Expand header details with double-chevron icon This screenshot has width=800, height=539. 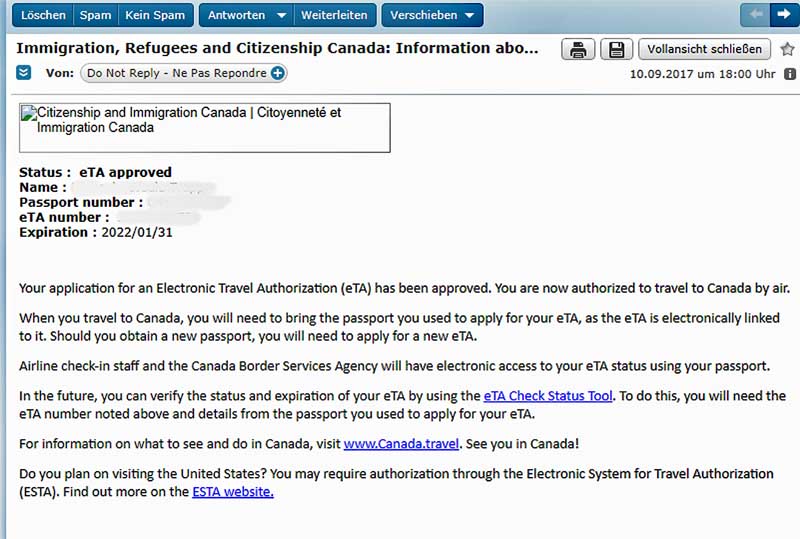25,73
